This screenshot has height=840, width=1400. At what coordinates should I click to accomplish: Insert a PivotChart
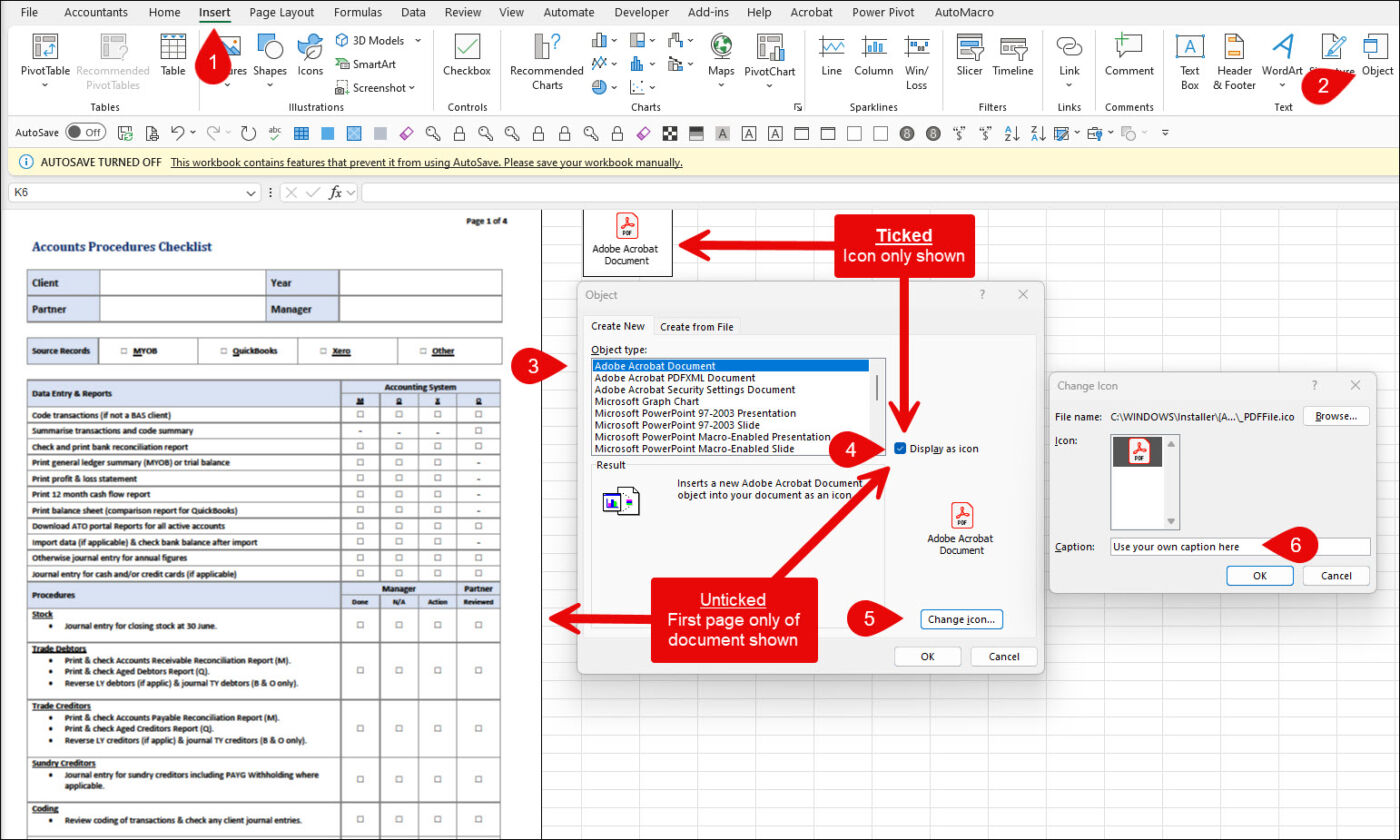[770, 60]
